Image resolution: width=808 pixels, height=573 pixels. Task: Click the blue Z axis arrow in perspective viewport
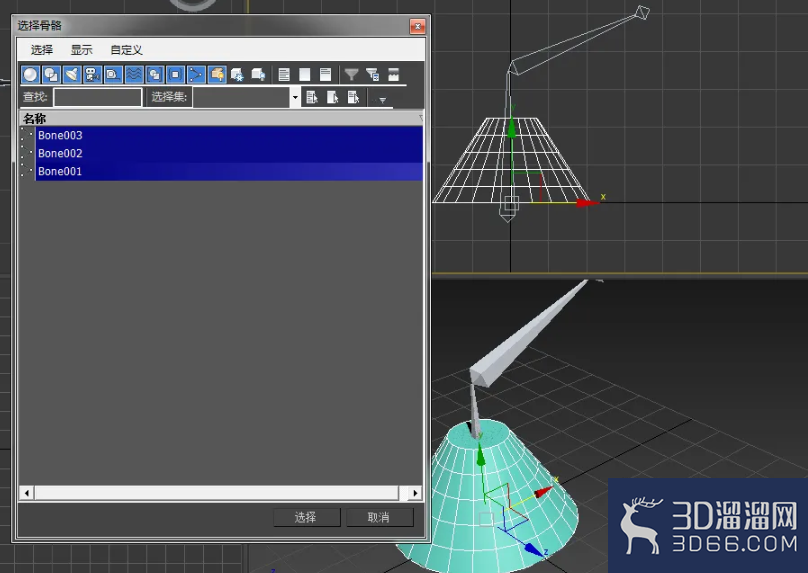click(x=534, y=549)
